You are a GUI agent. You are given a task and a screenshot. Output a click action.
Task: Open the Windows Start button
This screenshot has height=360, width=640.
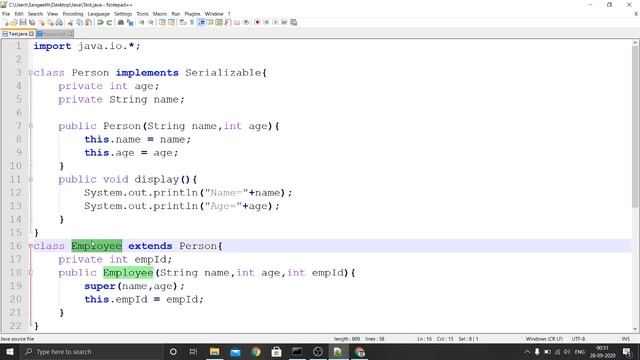tap(10, 352)
